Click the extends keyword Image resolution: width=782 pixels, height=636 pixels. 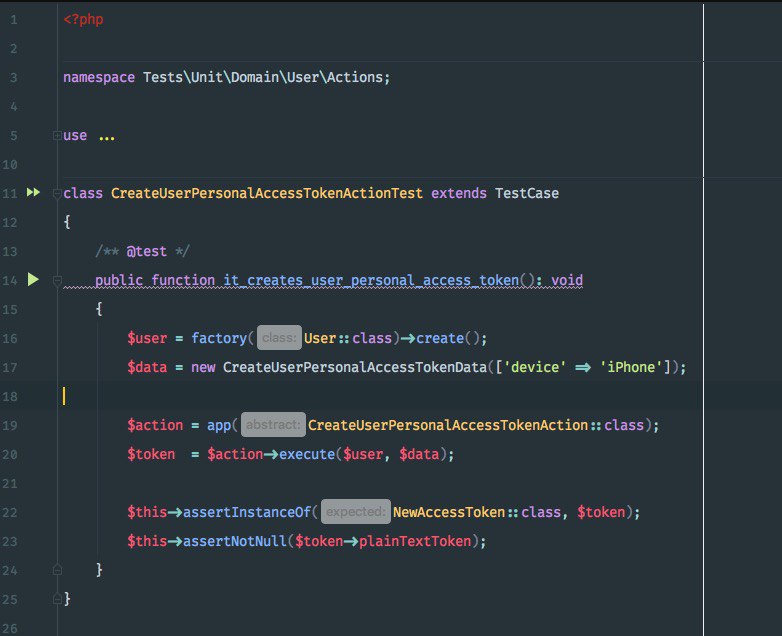[459, 194]
